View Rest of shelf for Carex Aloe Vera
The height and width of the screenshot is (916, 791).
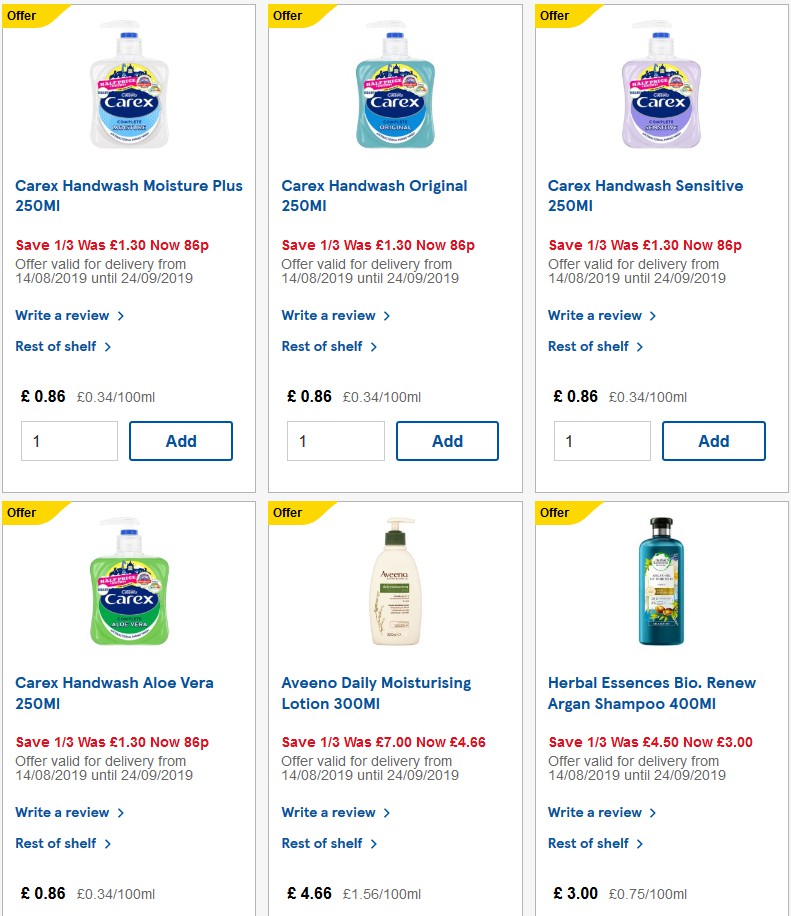click(x=57, y=843)
